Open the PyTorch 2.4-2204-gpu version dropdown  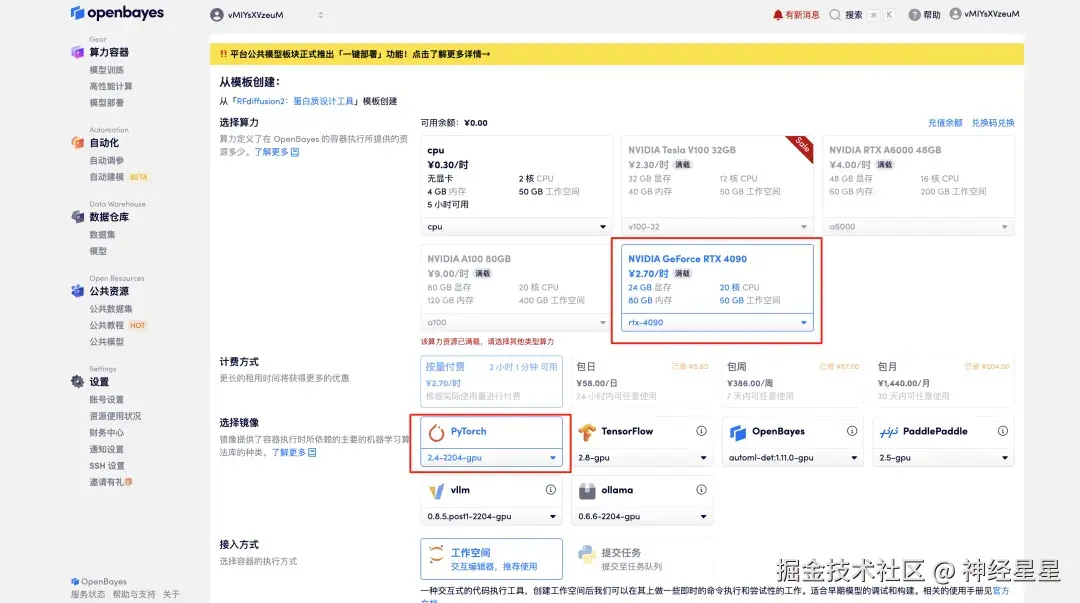[x=491, y=458]
